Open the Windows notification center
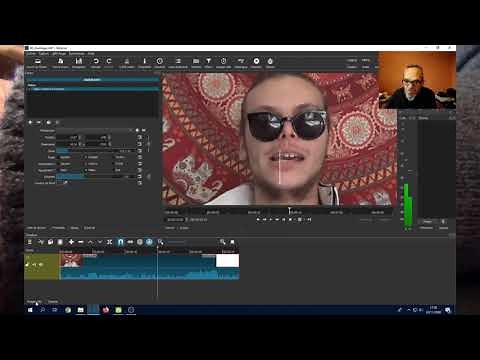Screen dimensions: 480x360 coord(448,310)
